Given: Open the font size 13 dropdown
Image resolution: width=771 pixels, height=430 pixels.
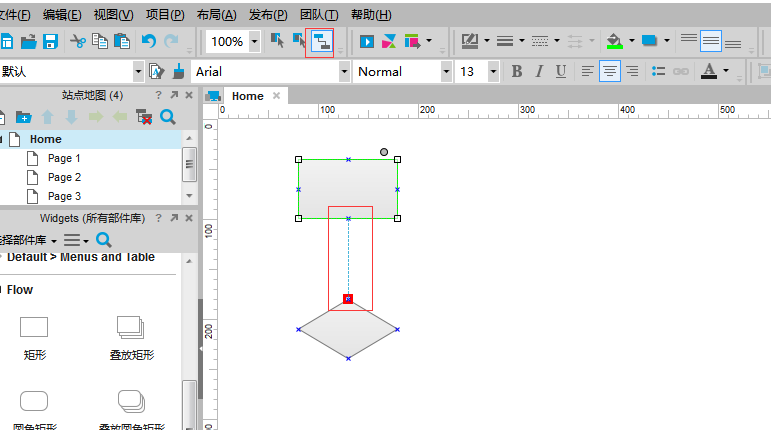Looking at the screenshot, I should (493, 71).
